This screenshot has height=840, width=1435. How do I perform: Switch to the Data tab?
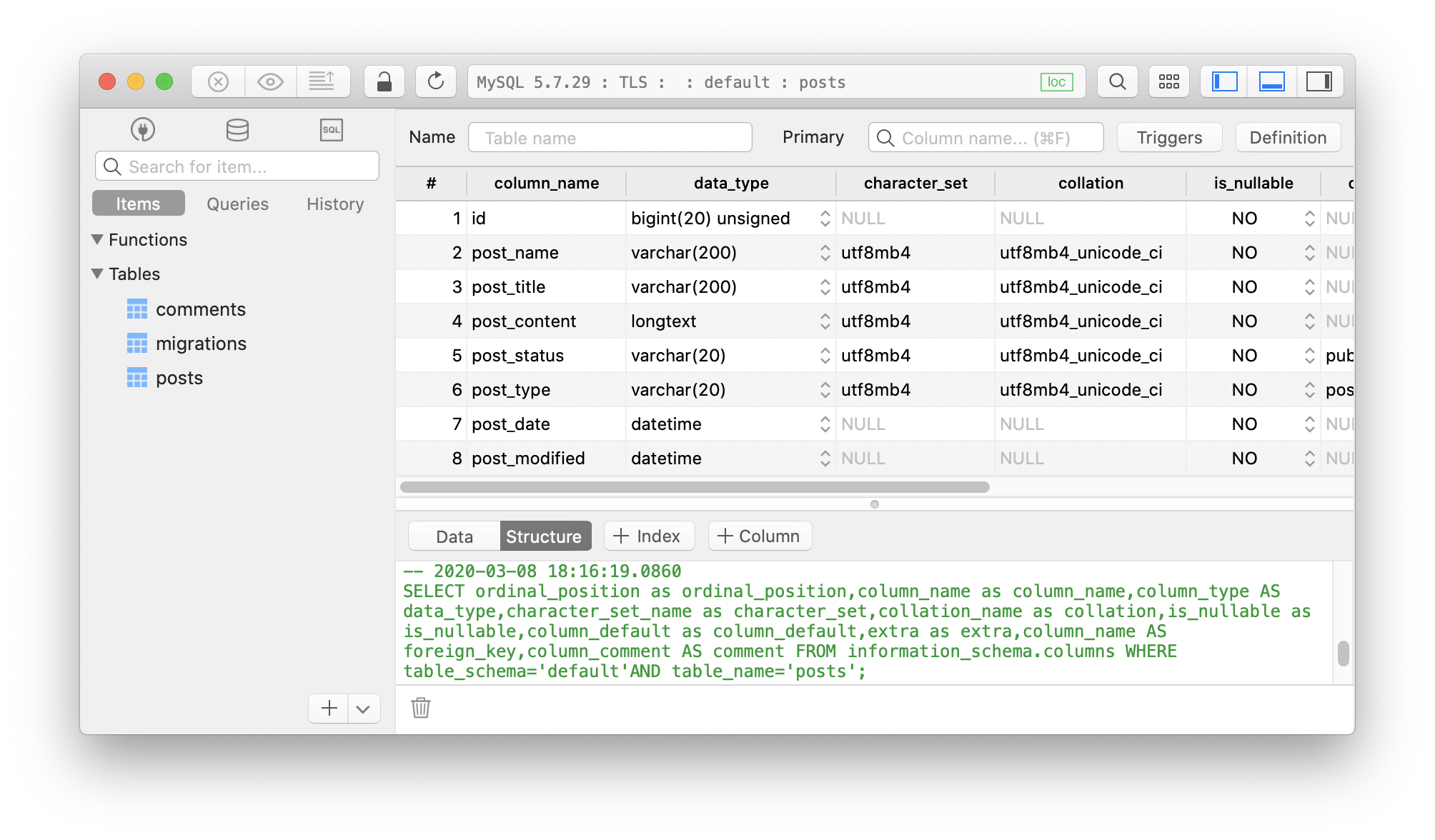[455, 536]
